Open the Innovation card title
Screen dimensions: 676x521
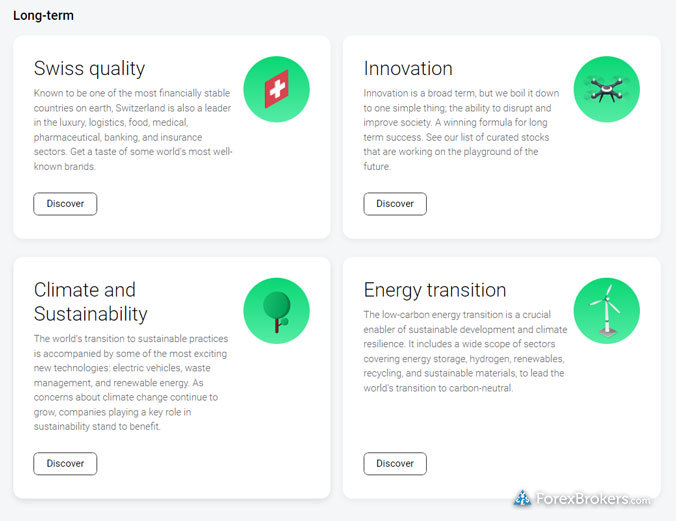coord(408,69)
